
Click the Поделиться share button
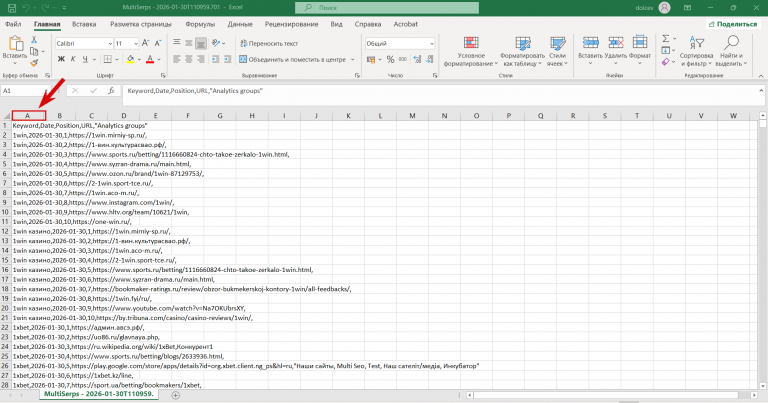pyautogui.click(x=733, y=24)
